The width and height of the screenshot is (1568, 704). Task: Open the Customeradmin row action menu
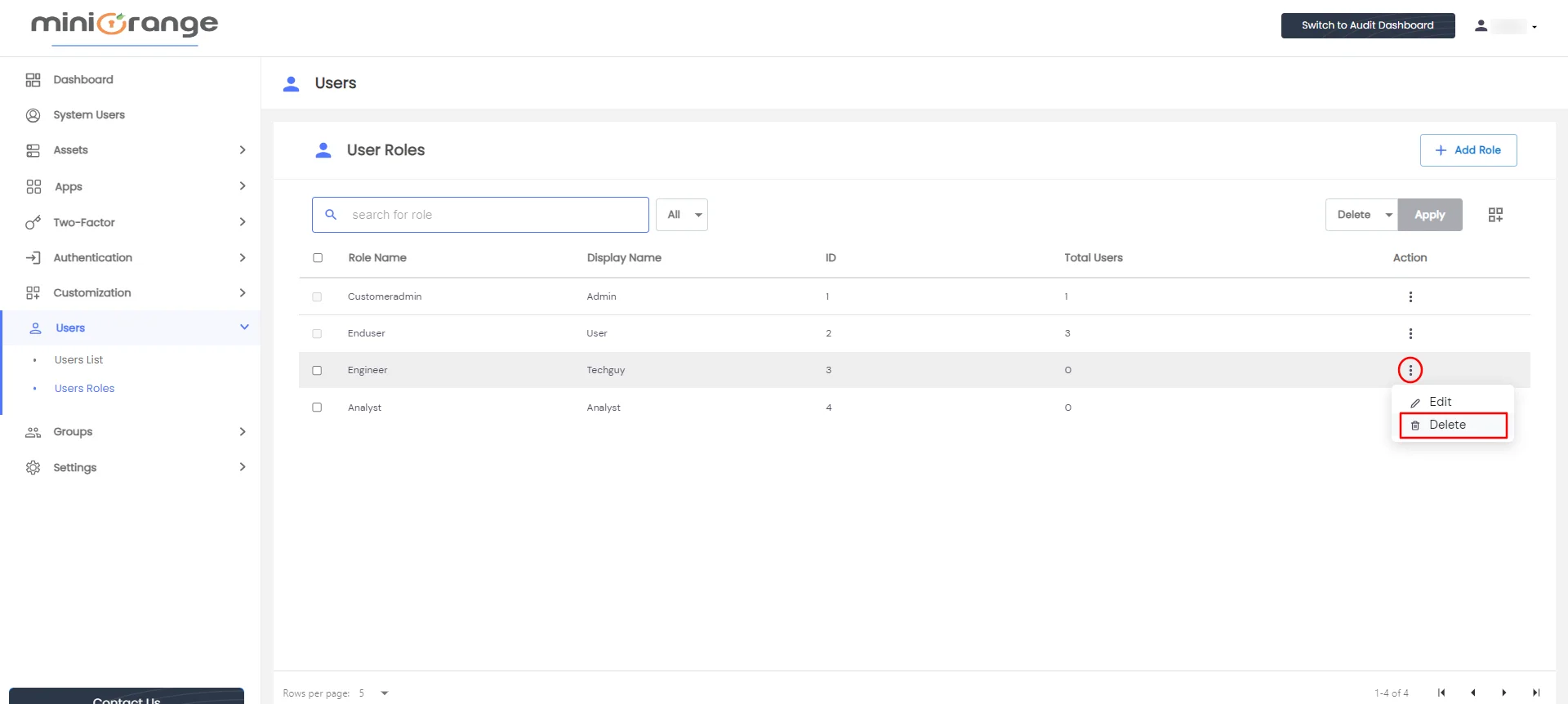click(x=1410, y=296)
